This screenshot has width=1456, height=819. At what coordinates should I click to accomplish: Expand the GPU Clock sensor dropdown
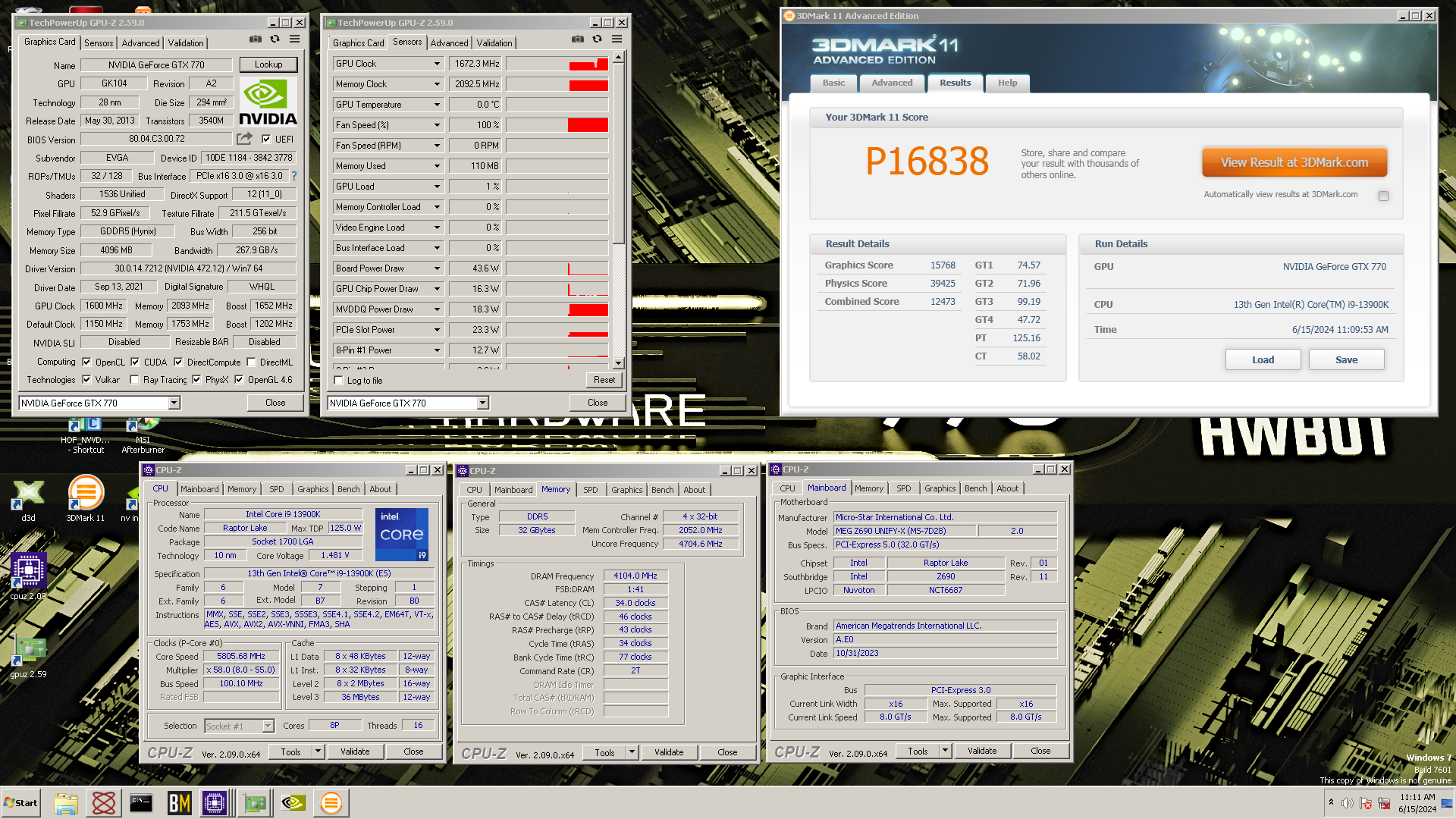[437, 64]
